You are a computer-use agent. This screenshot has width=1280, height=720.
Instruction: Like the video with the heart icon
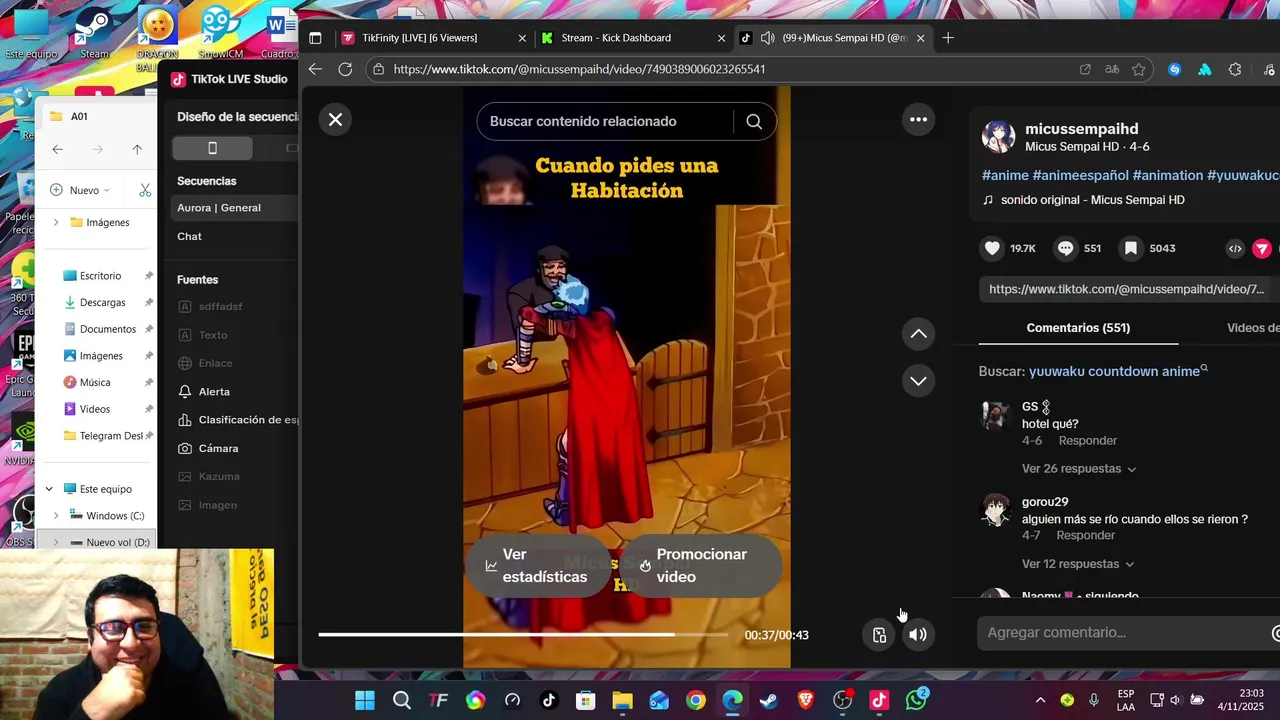pyautogui.click(x=992, y=248)
